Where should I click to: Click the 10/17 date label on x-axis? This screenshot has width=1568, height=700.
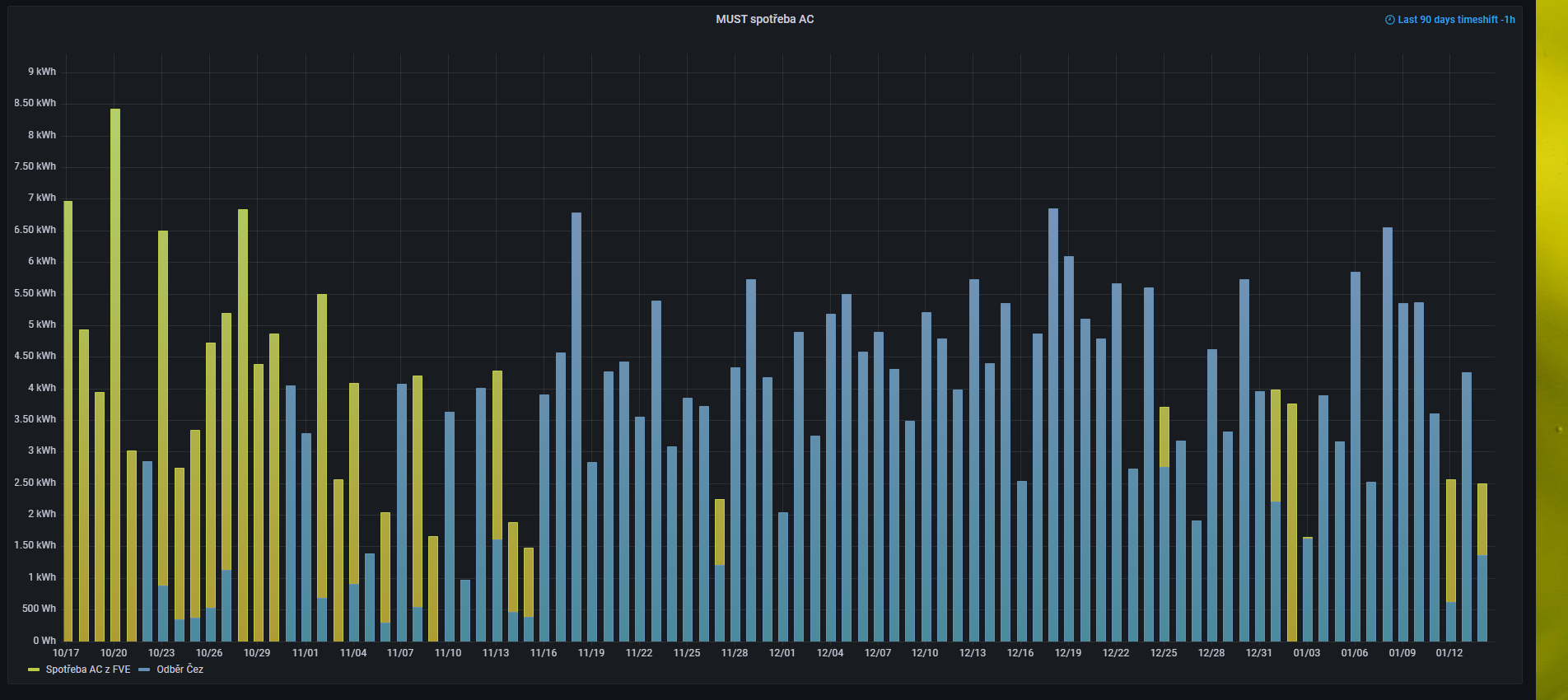pos(66,653)
